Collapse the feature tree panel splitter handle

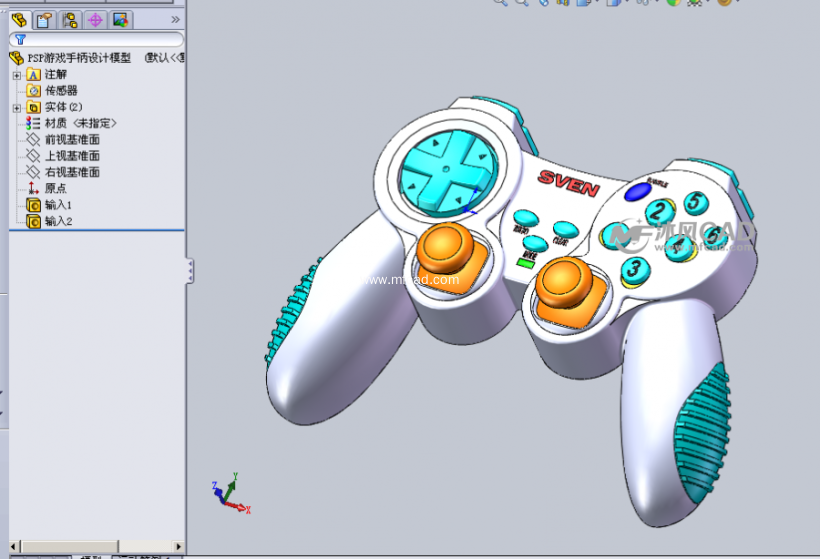tap(190, 271)
